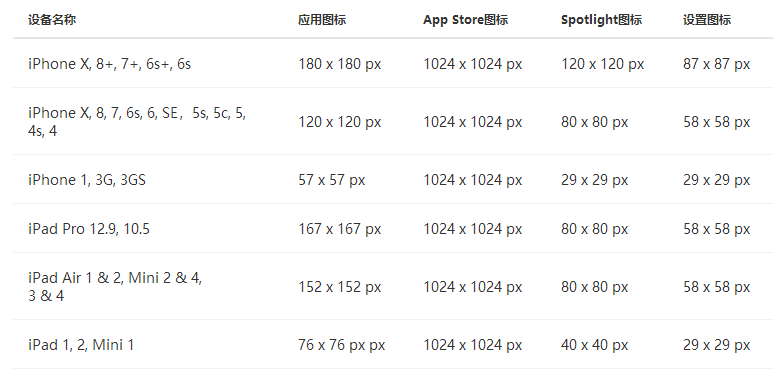This screenshot has width=782, height=379.
Task: Select the iPad Air 1 & 2 device cell
Action: pos(115,287)
